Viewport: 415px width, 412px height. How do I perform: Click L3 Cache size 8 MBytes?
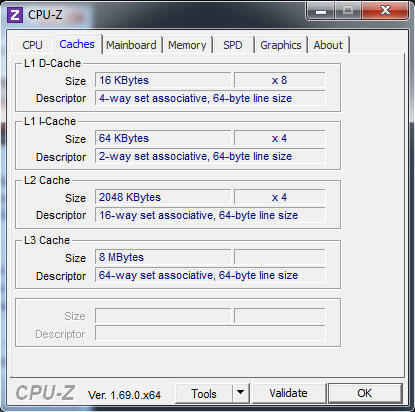(163, 257)
